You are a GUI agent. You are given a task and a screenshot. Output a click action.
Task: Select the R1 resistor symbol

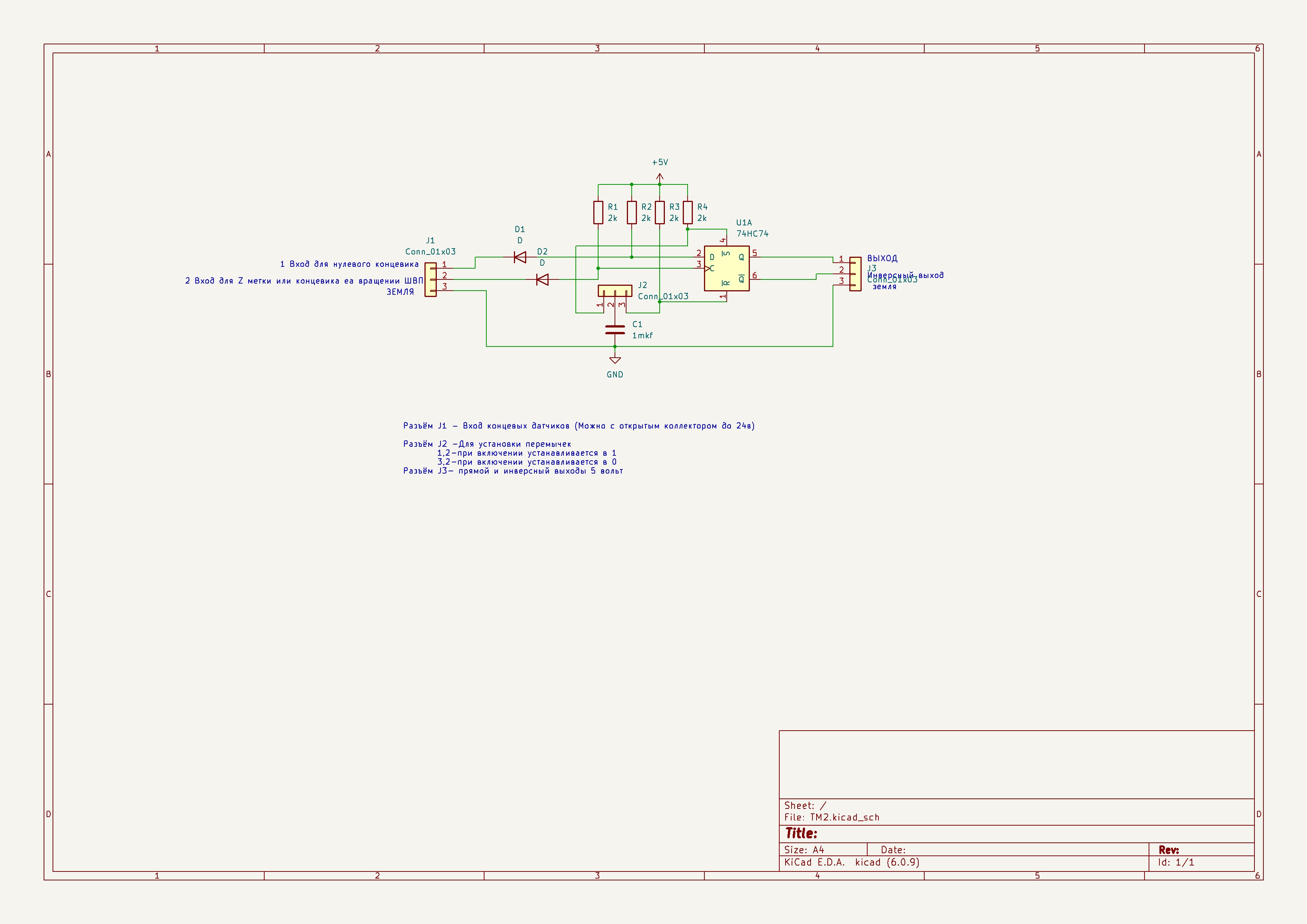[x=598, y=212]
